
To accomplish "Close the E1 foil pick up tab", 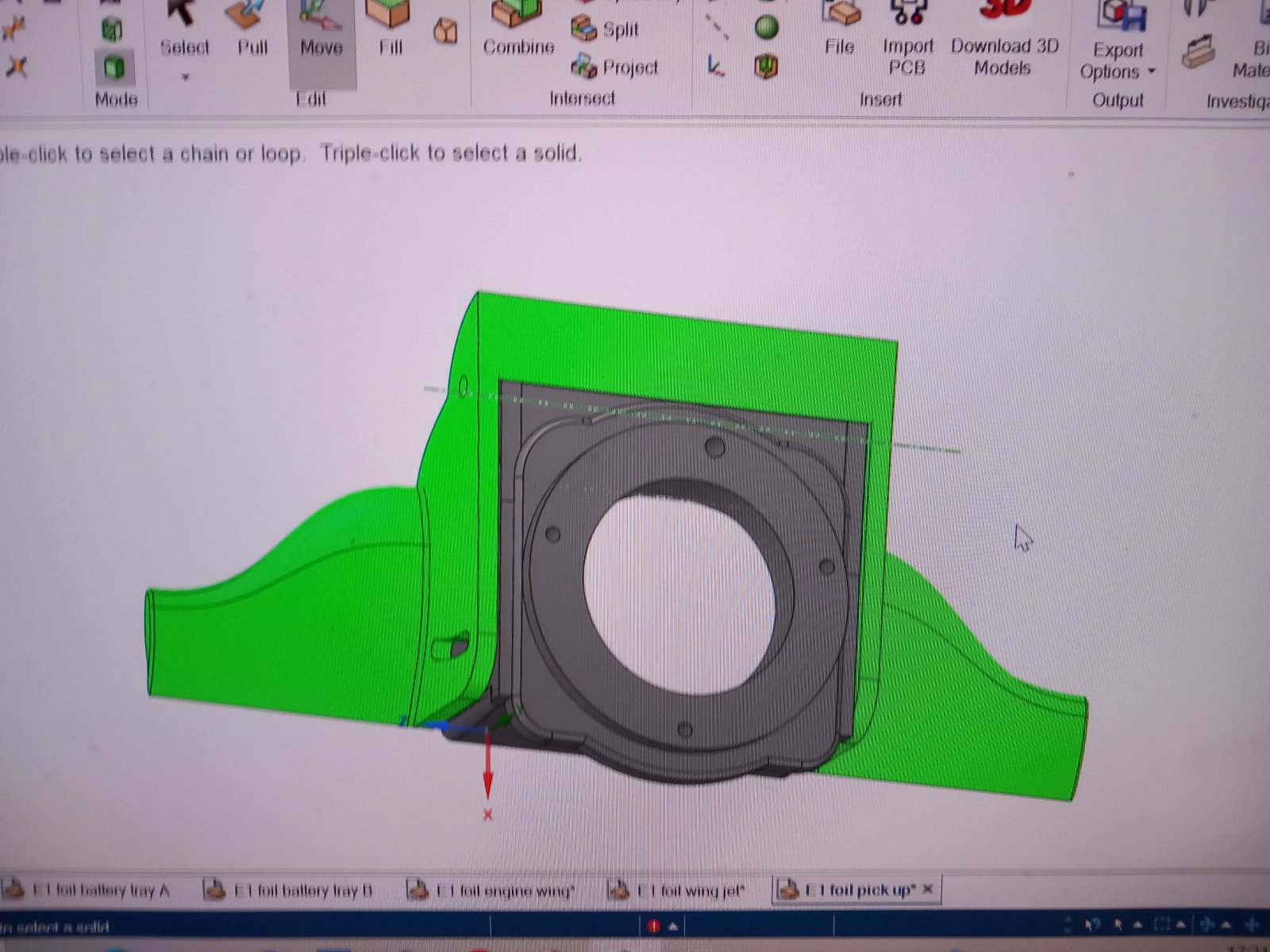I will [929, 889].
